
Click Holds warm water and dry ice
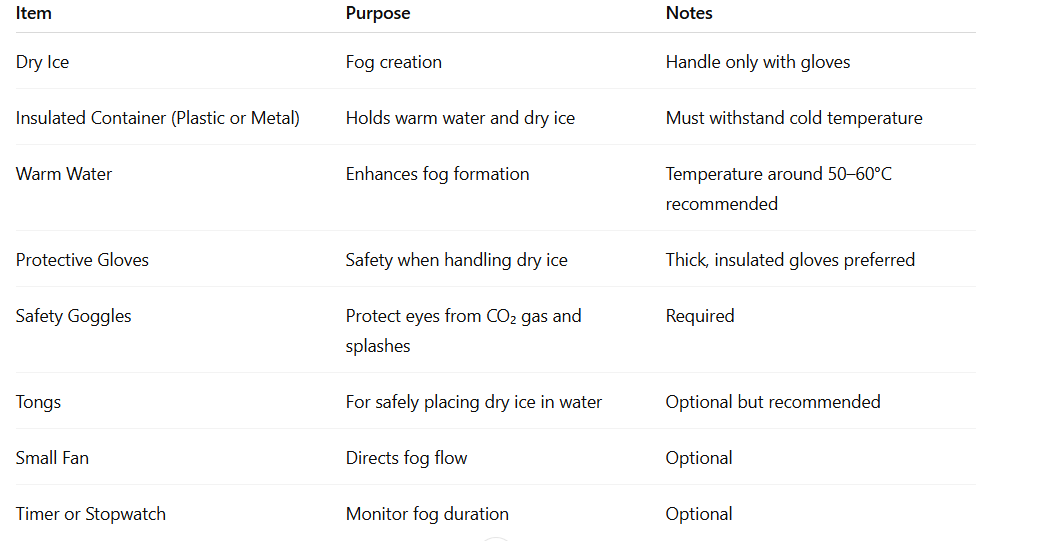point(460,118)
